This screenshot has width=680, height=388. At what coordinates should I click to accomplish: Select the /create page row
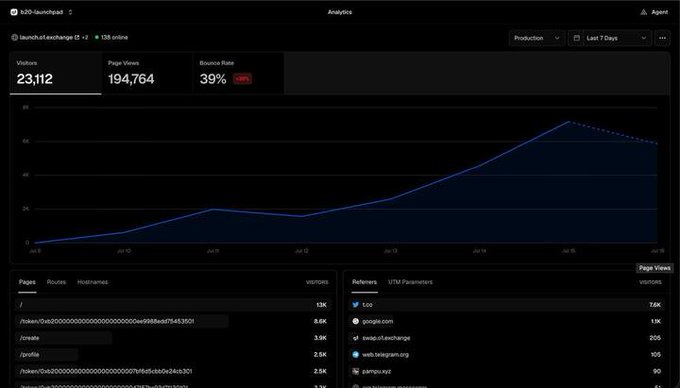[x=173, y=338]
